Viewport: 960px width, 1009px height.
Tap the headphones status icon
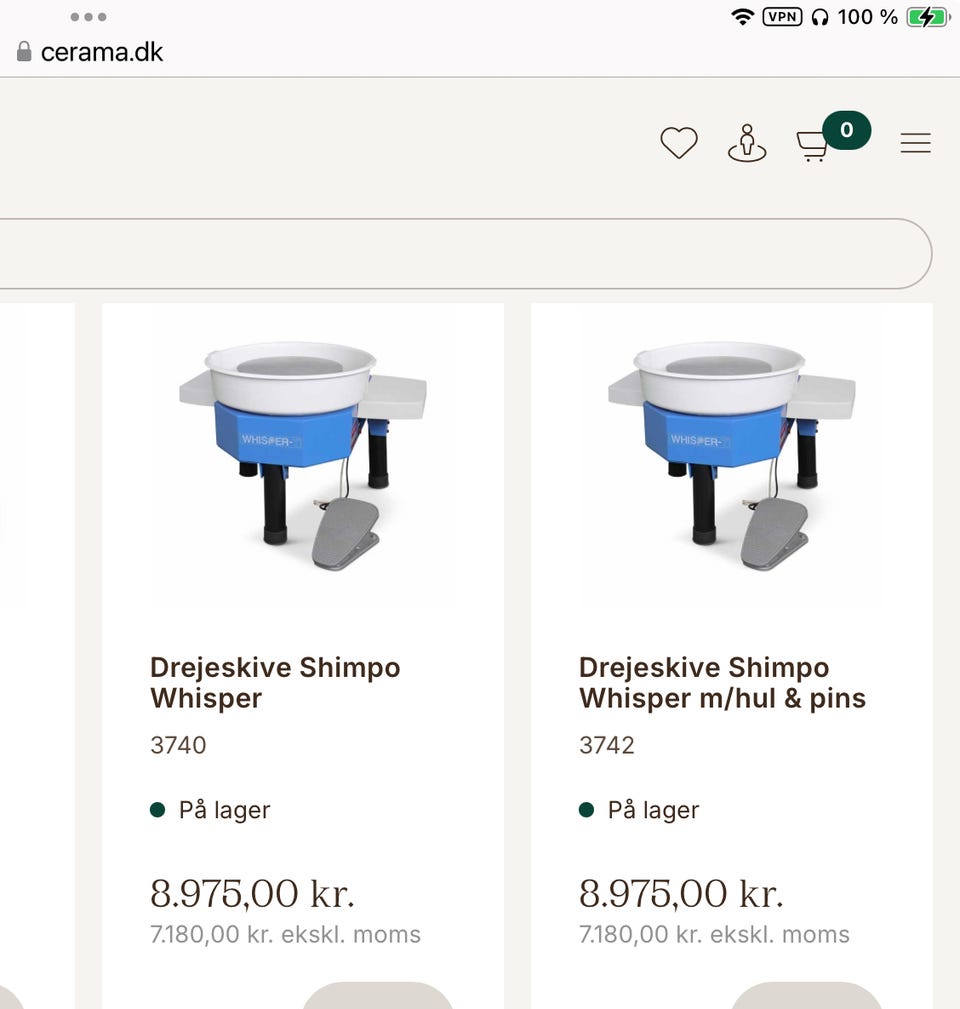click(820, 17)
